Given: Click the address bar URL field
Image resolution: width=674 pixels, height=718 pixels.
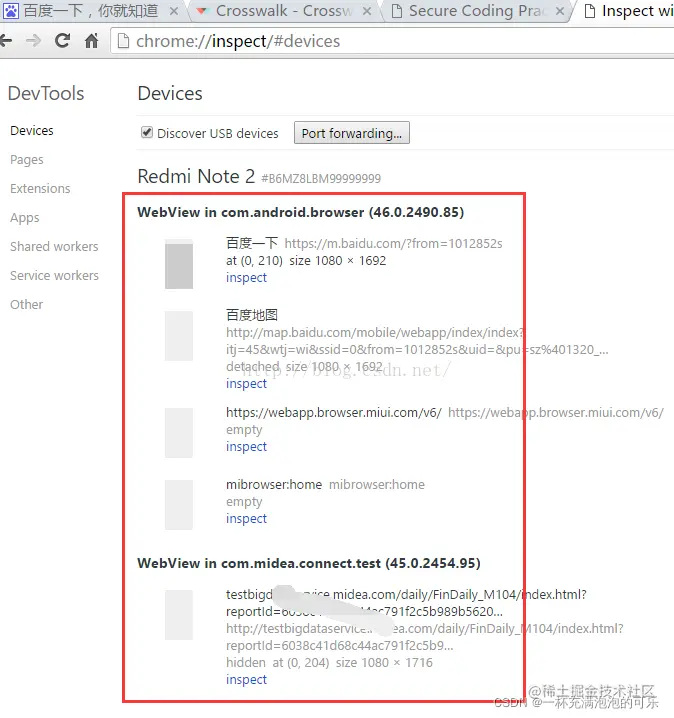Looking at the screenshot, I should coord(394,41).
